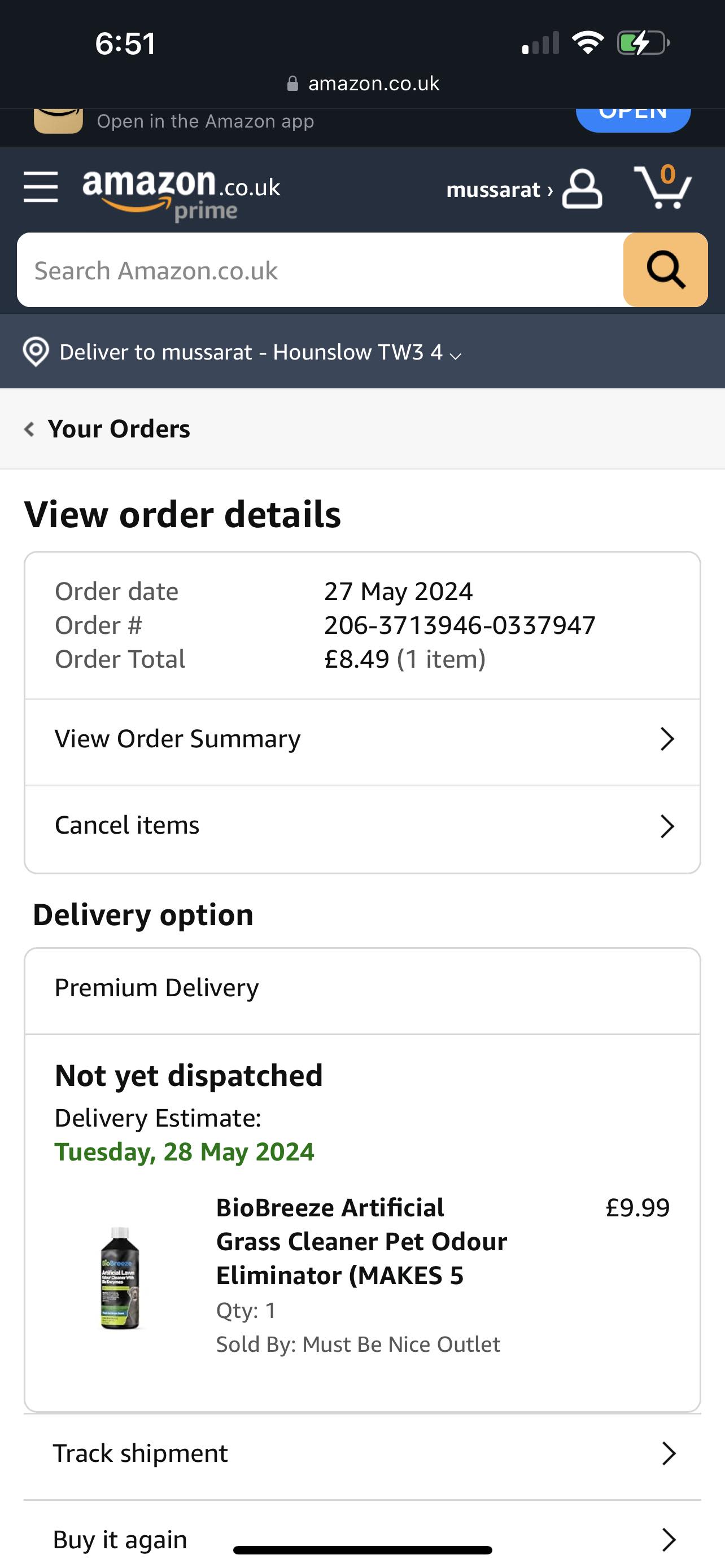Go back to Your Orders
This screenshot has height=1568, width=725.
[x=119, y=429]
